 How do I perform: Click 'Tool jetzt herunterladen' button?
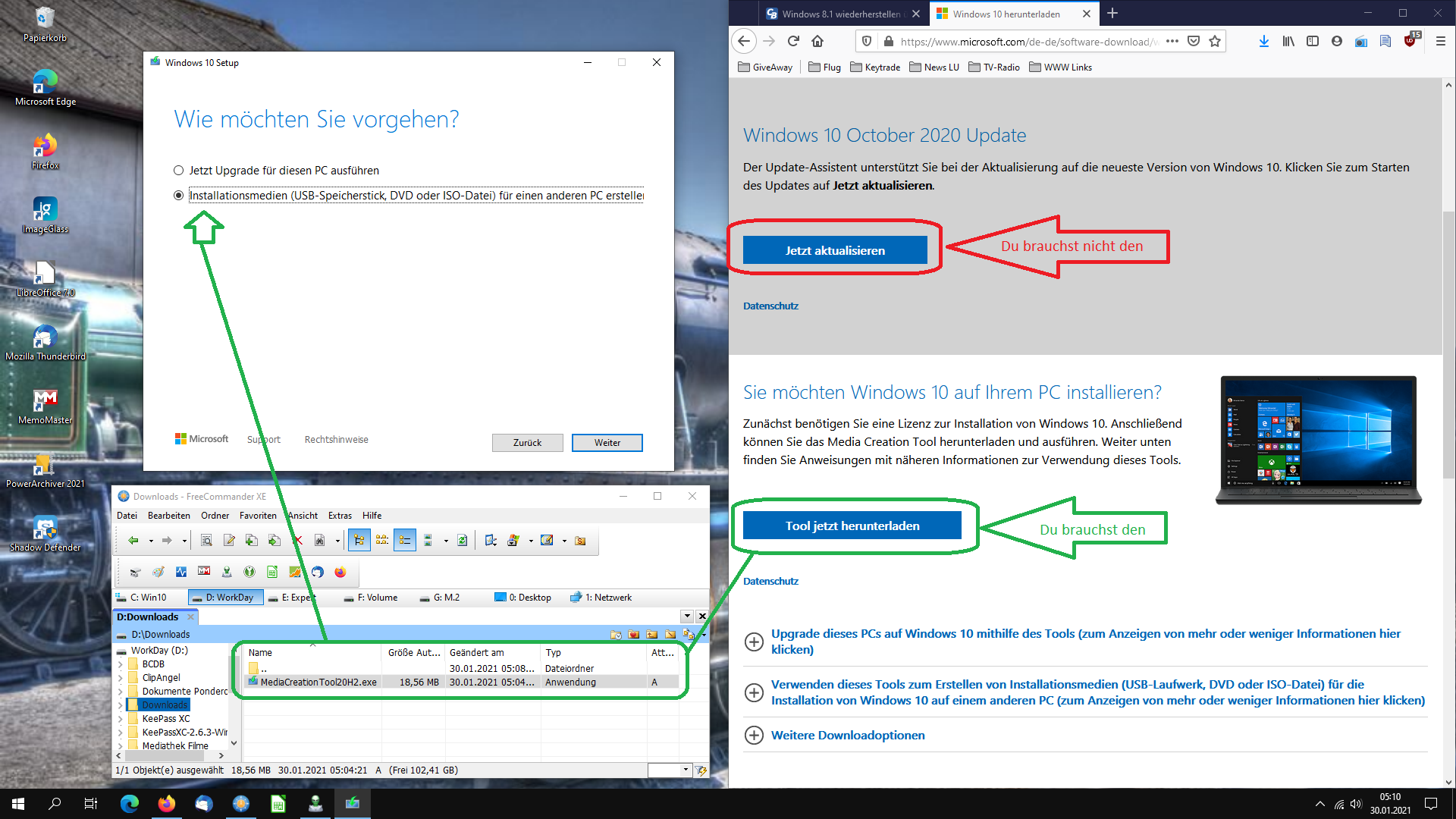pos(852,526)
